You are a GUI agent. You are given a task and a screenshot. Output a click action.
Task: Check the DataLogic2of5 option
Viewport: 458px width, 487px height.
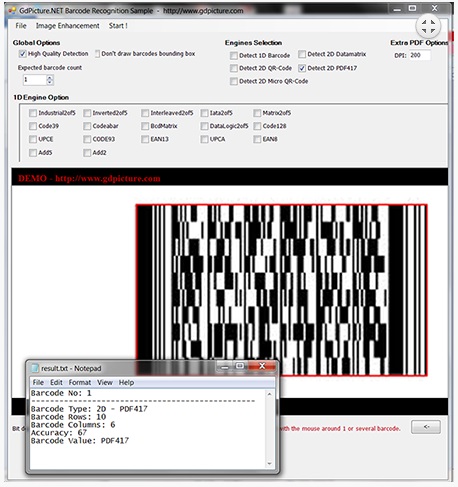point(204,126)
